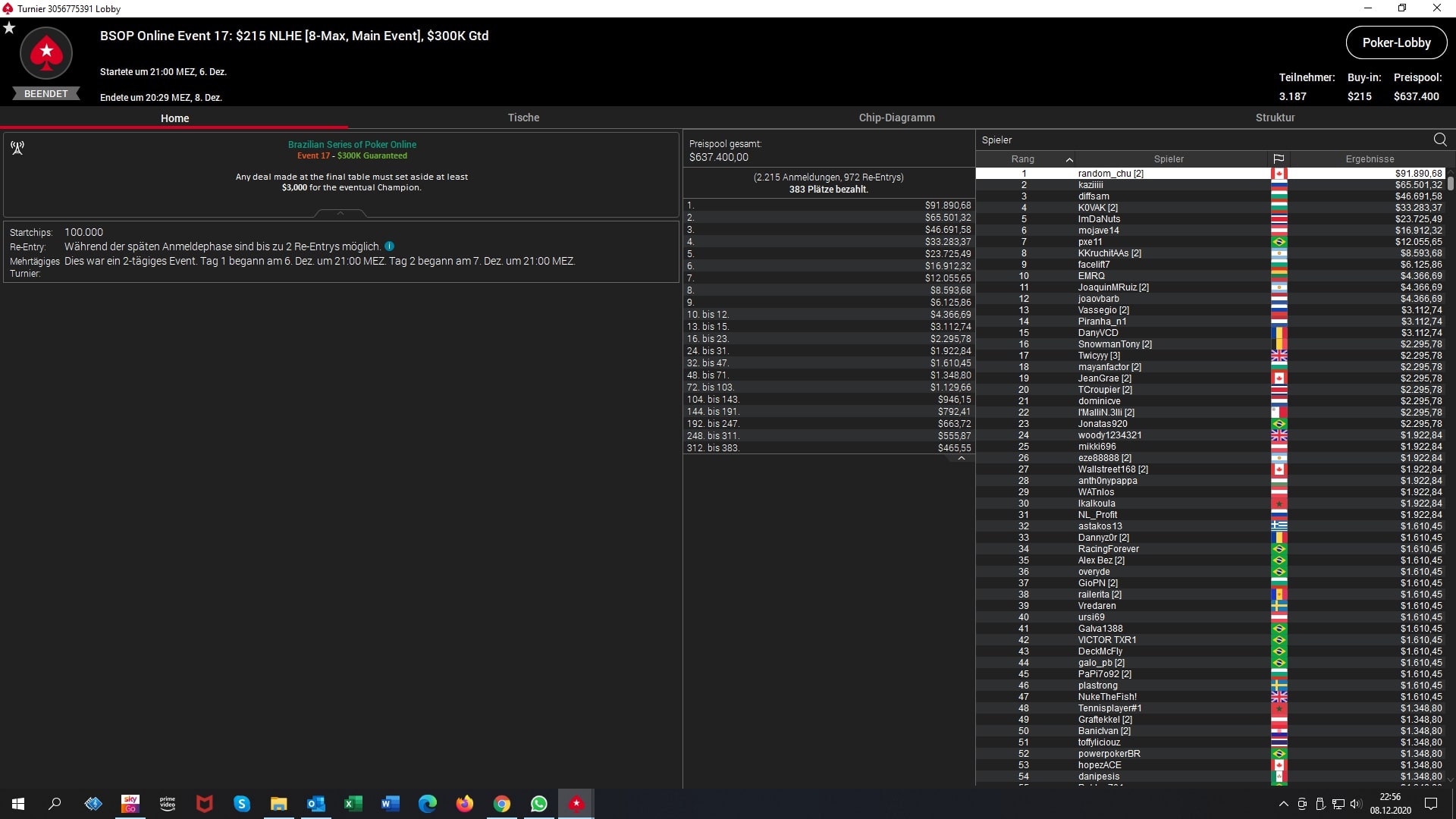Viewport: 1456px width, 819px height.
Task: Select player random_chu in first place
Action: pos(1210,174)
